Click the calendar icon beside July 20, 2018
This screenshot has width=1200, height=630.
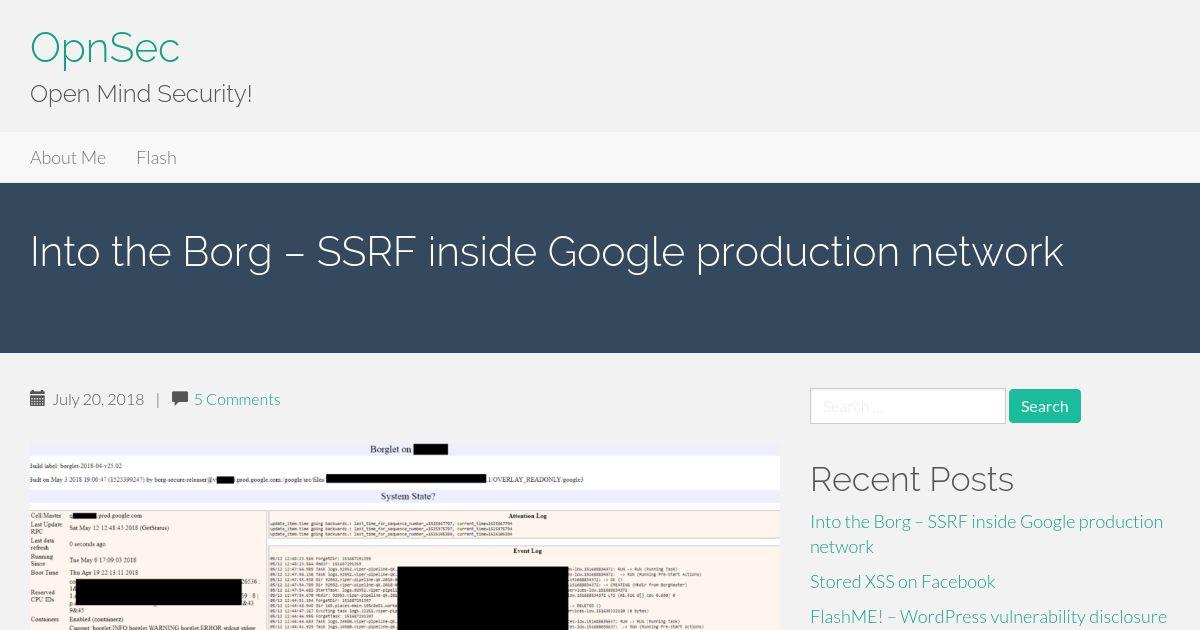pos(38,398)
